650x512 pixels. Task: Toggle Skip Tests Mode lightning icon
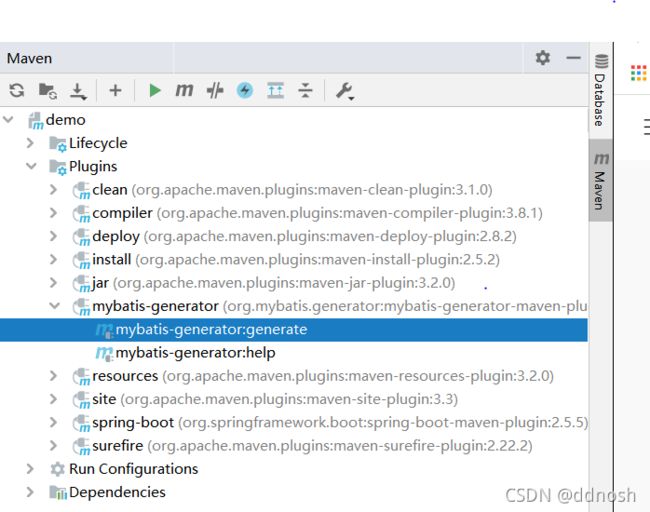[245, 90]
